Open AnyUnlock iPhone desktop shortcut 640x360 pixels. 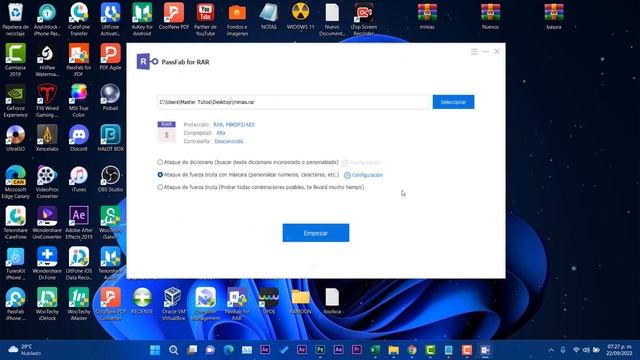point(47,19)
